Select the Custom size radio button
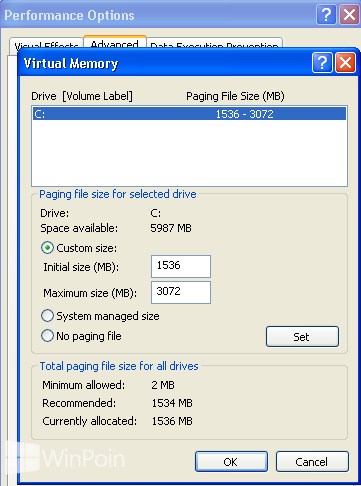This screenshot has height=486, width=361. 47,248
